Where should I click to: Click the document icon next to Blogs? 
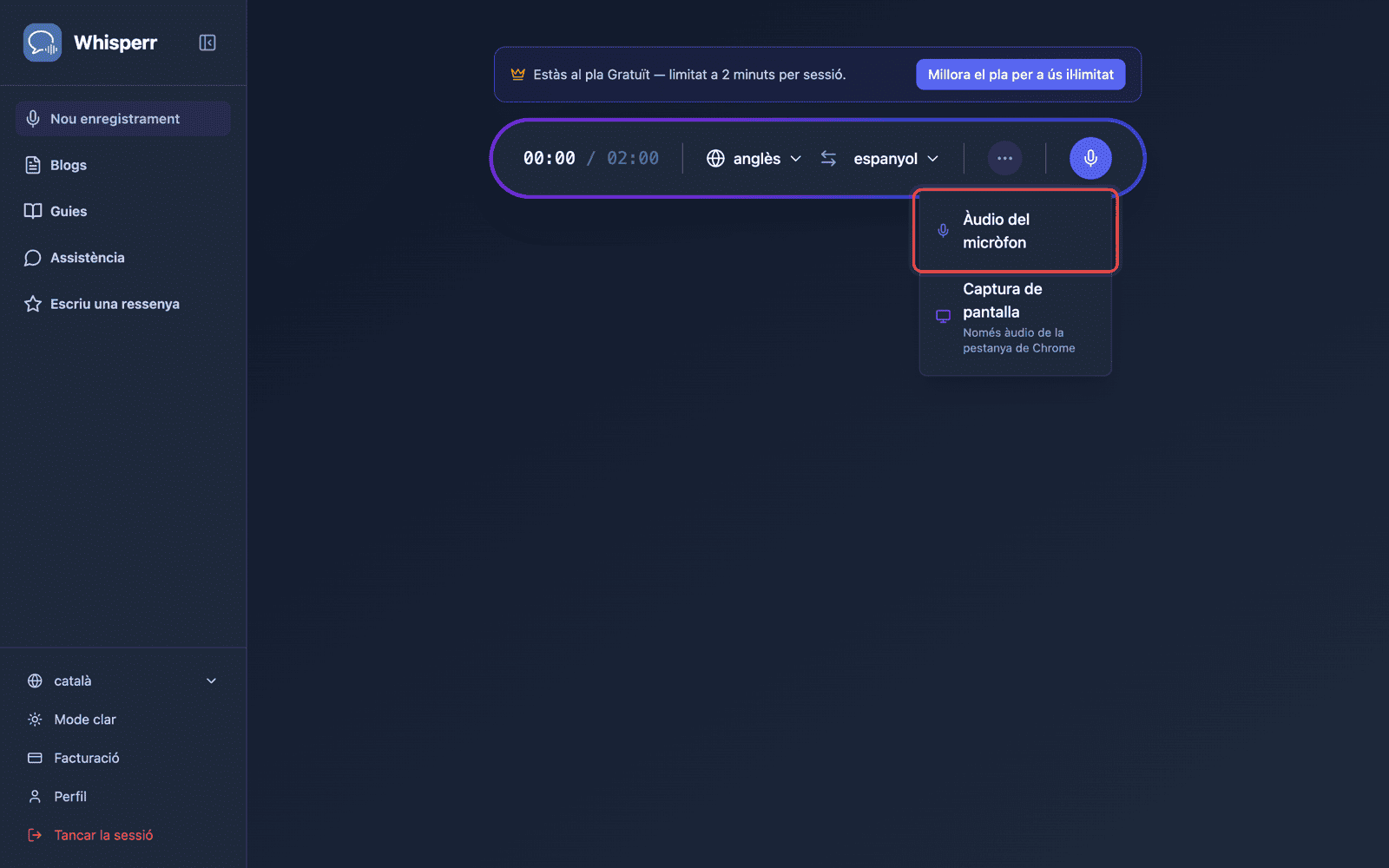(x=33, y=165)
